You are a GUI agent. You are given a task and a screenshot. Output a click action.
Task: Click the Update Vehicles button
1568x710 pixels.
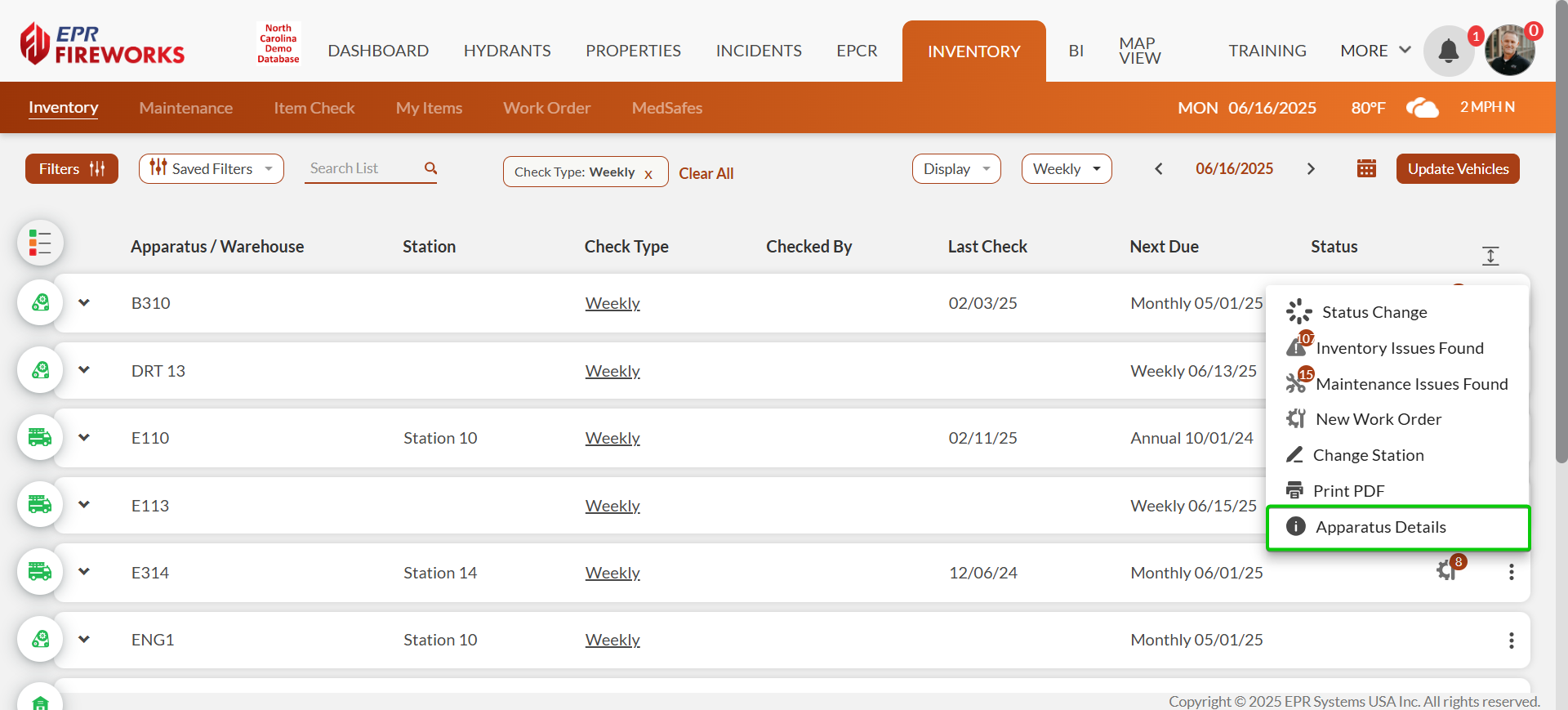1458,169
